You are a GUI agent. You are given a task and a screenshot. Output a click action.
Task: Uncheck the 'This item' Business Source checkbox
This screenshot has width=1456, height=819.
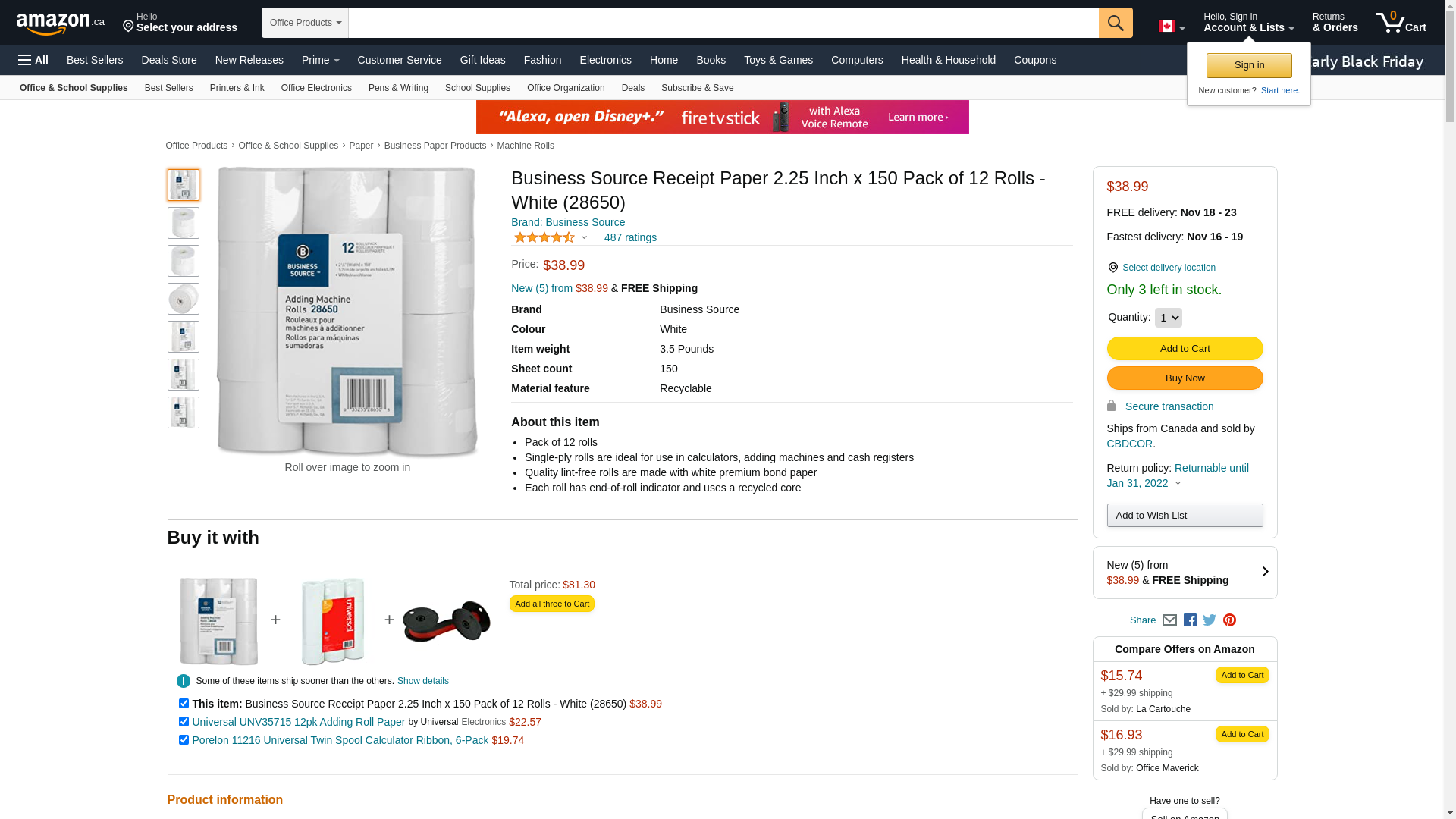coord(184,704)
